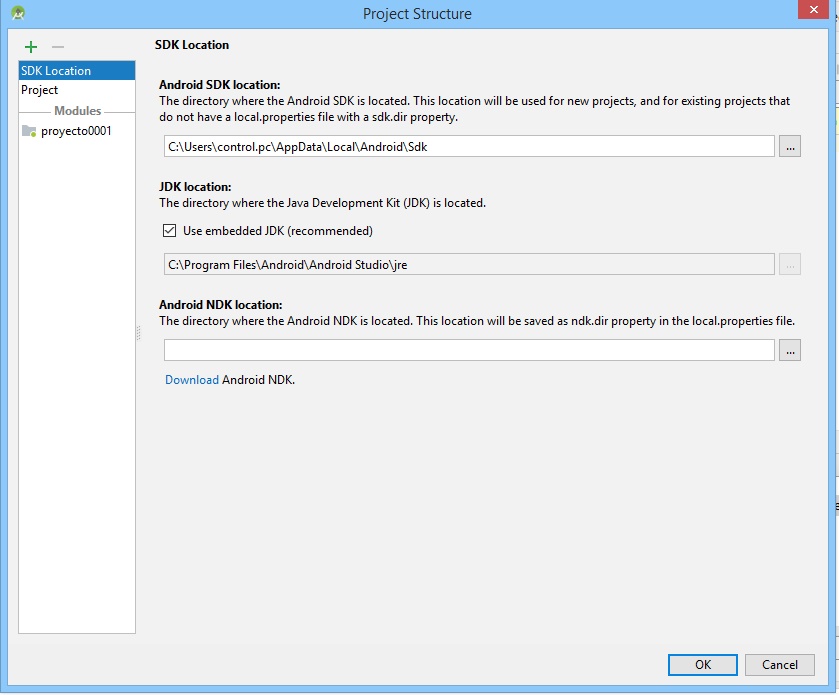Click the splitter handle beside the left panel

click(139, 335)
